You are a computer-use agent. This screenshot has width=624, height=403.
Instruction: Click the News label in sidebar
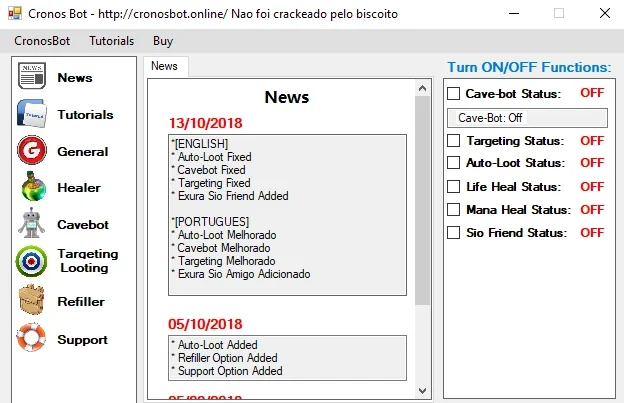tap(75, 78)
